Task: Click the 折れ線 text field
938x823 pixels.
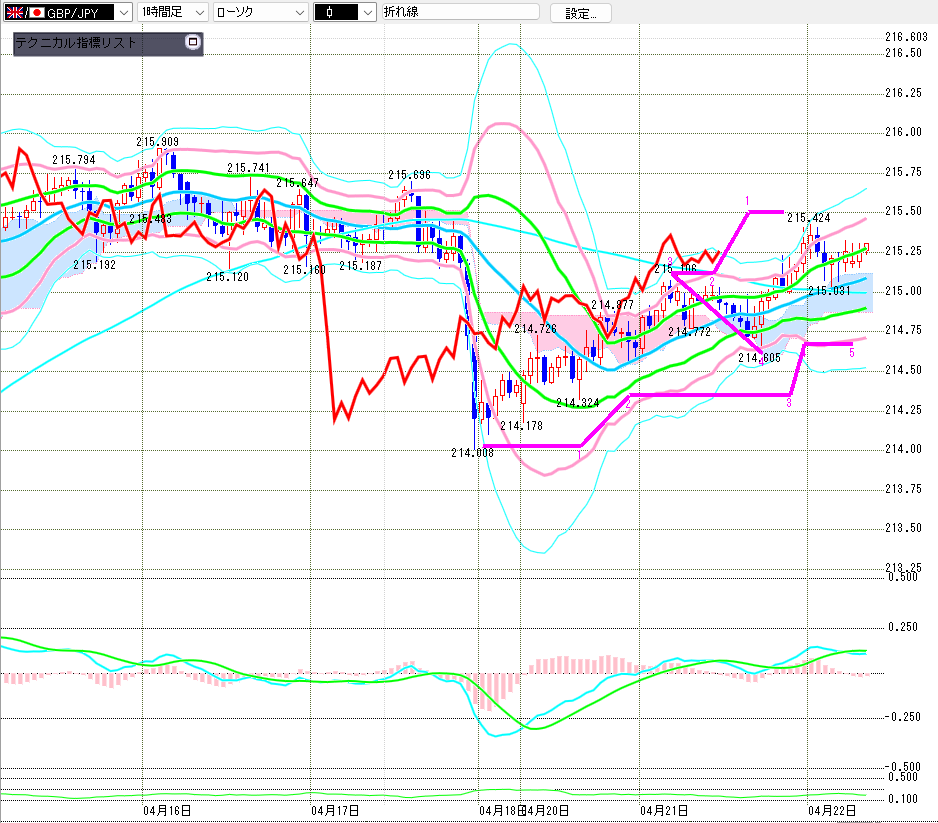Action: pyautogui.click(x=460, y=13)
